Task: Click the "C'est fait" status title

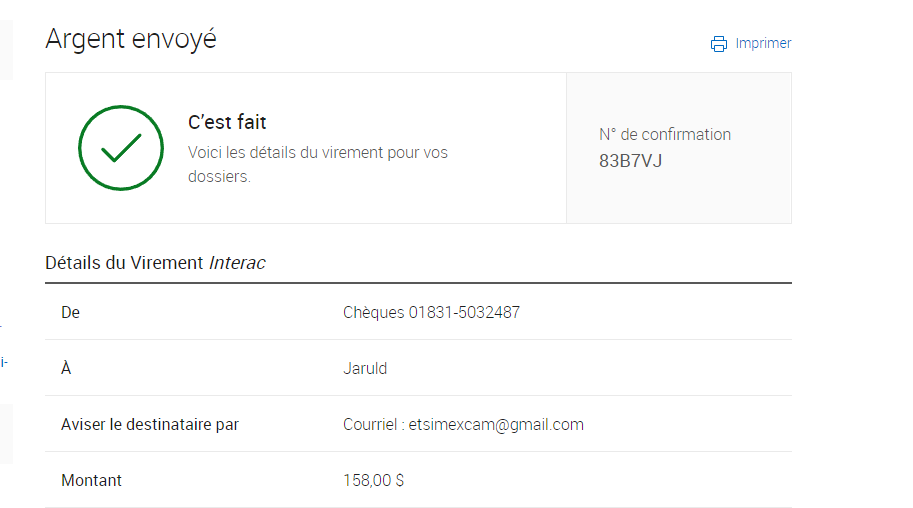Action: pos(227,122)
